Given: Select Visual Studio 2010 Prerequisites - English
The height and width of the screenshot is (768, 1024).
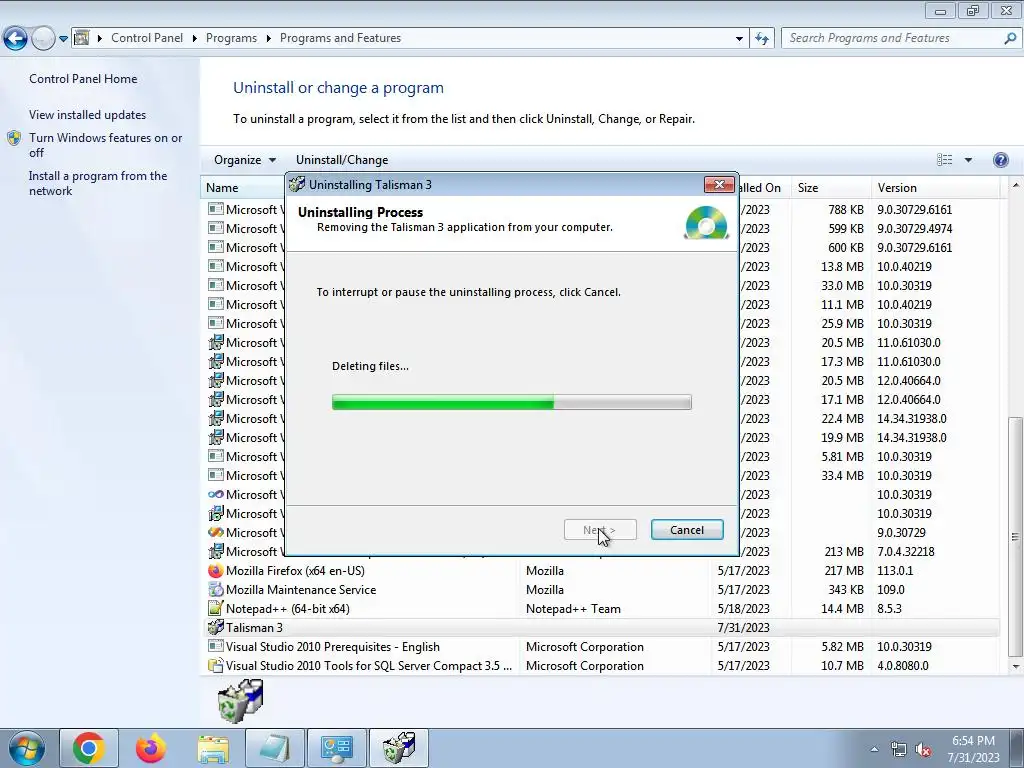Looking at the screenshot, I should pyautogui.click(x=600, y=647).
